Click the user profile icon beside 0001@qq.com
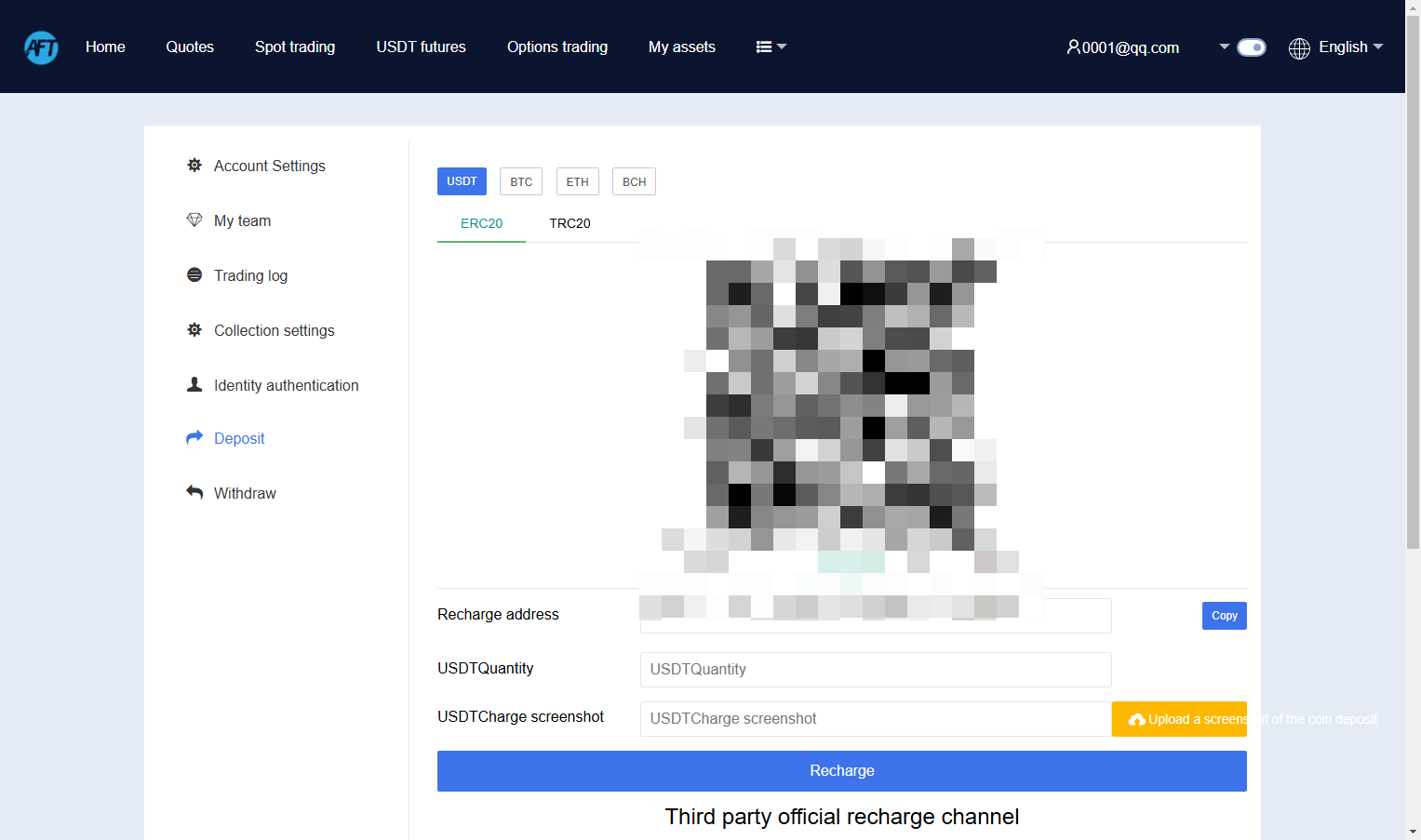 coord(1073,47)
